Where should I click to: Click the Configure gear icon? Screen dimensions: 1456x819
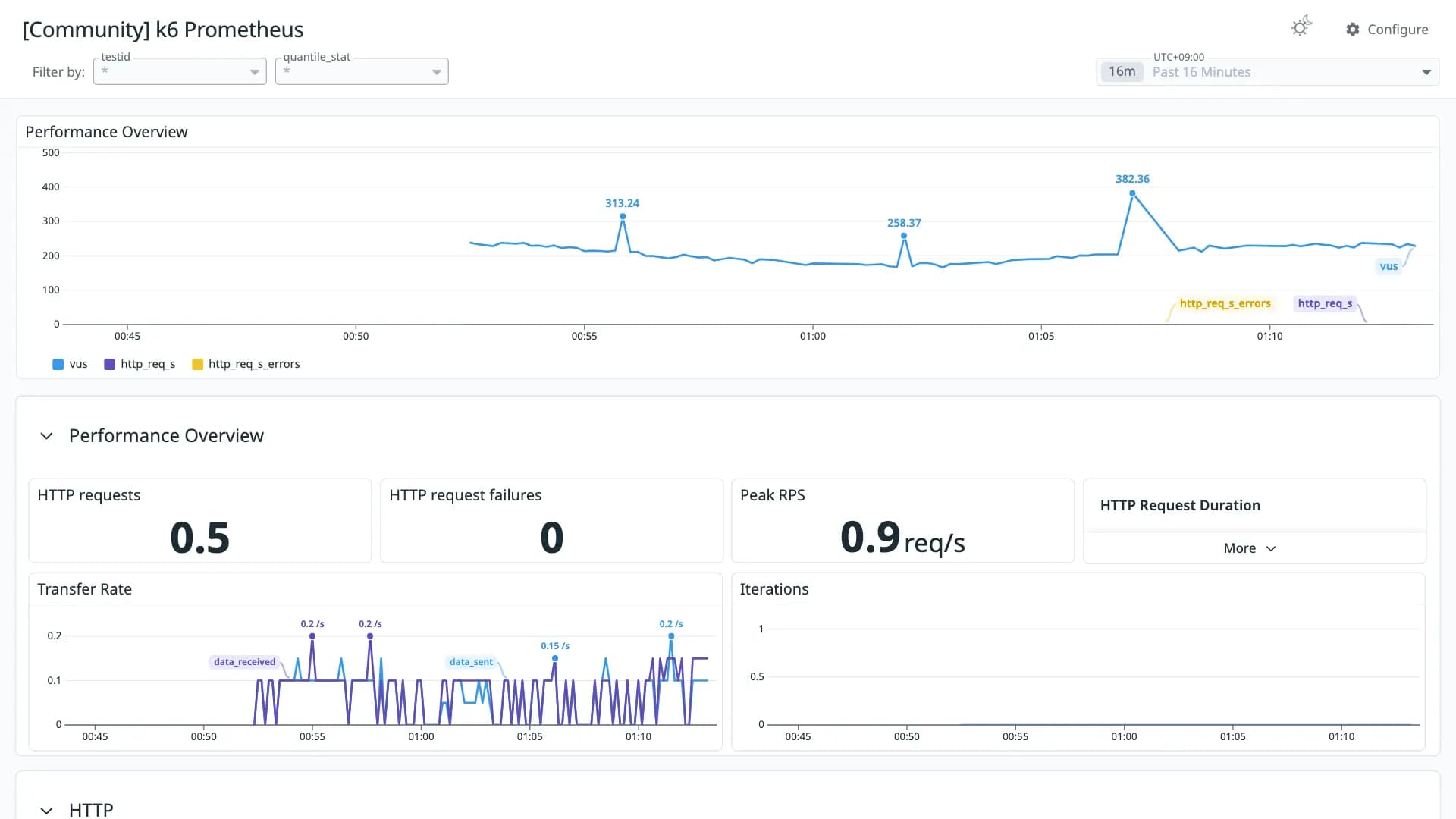[1353, 30]
